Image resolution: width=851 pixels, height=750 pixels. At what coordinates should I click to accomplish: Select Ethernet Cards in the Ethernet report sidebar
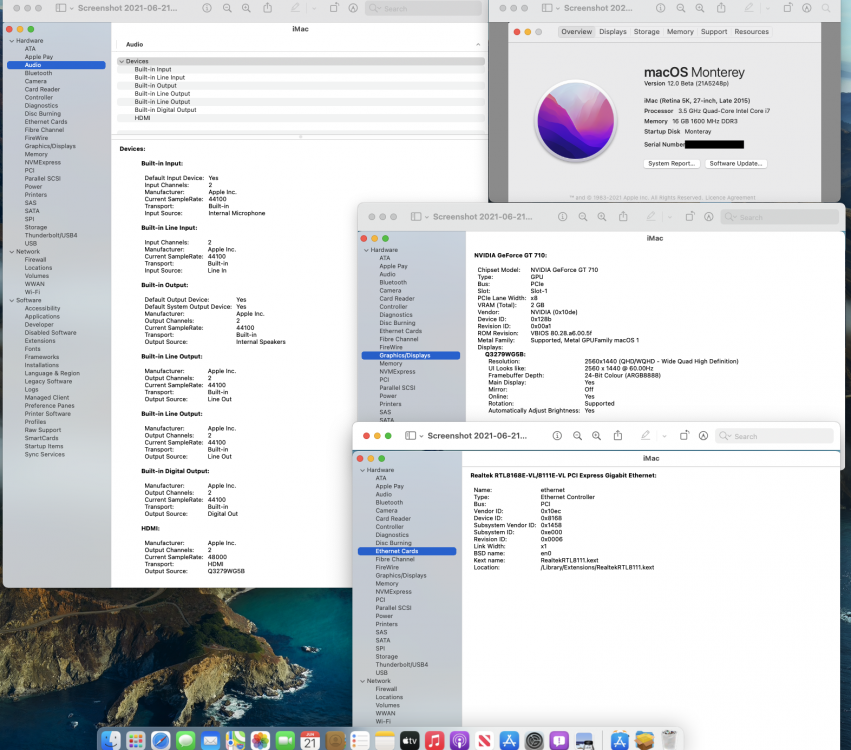407,551
